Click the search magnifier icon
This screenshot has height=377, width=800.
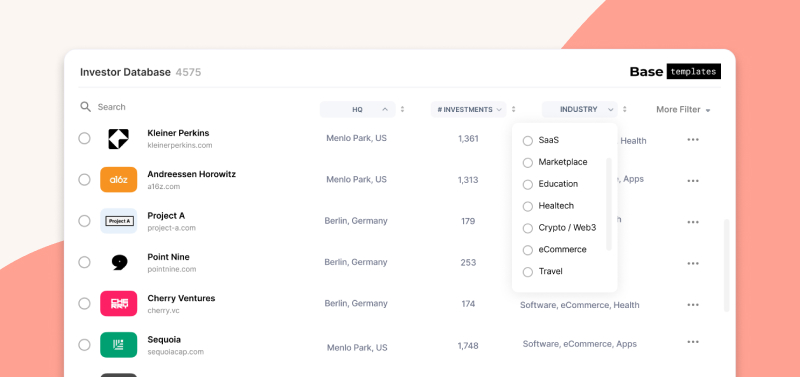(85, 107)
